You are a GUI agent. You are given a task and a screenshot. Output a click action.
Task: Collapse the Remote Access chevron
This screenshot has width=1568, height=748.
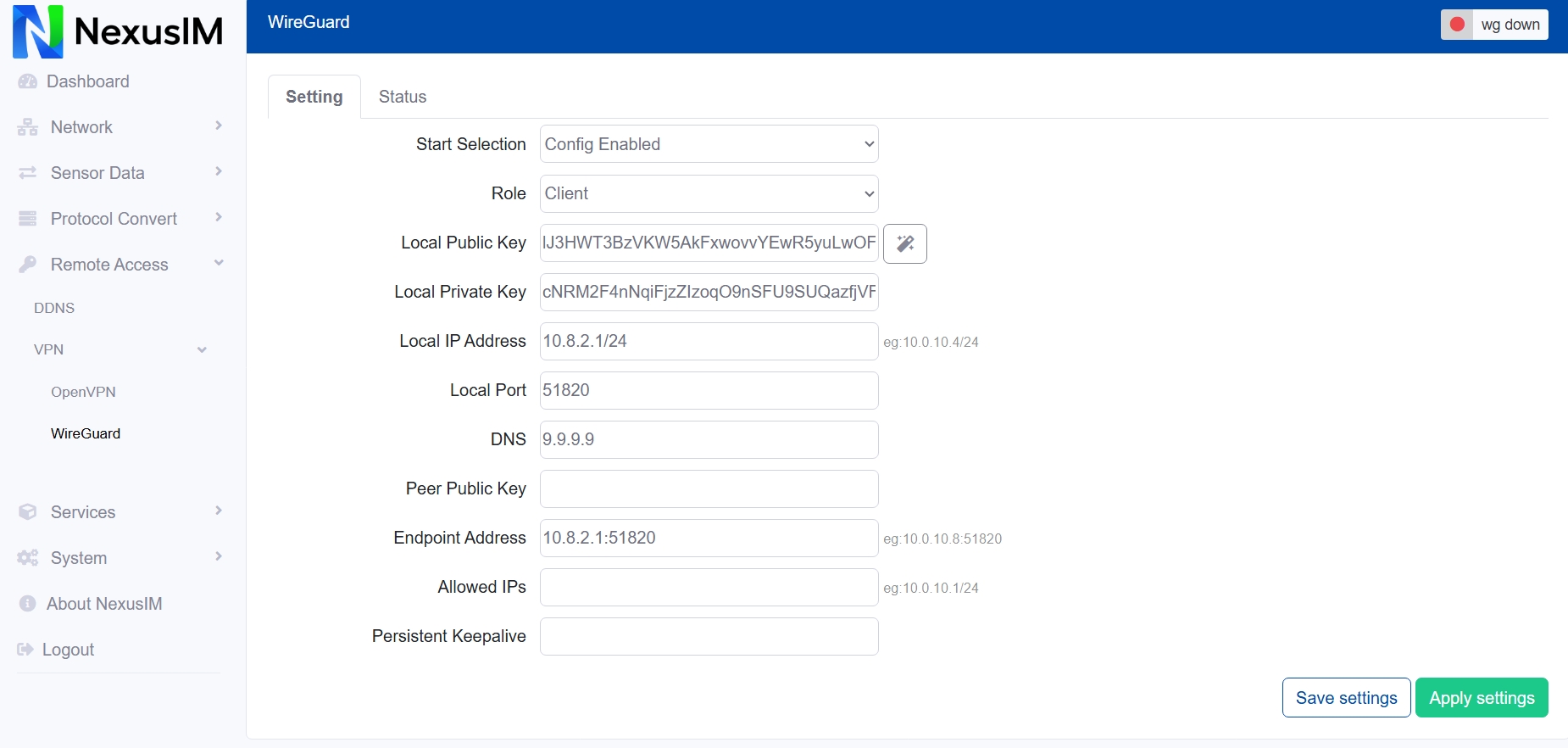[x=219, y=263]
